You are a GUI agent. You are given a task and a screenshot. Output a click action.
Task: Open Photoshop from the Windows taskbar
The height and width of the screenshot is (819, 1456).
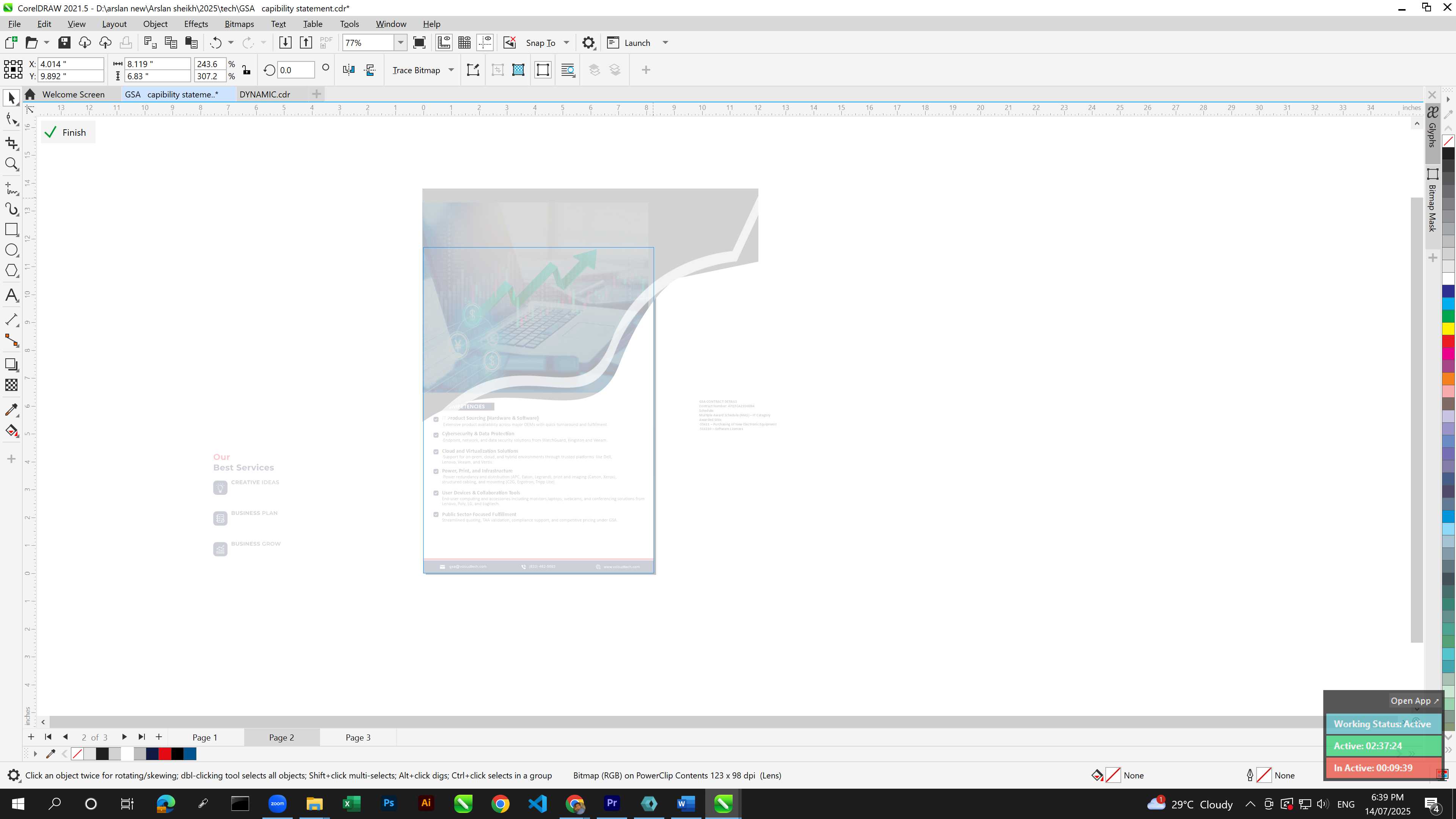click(x=389, y=803)
